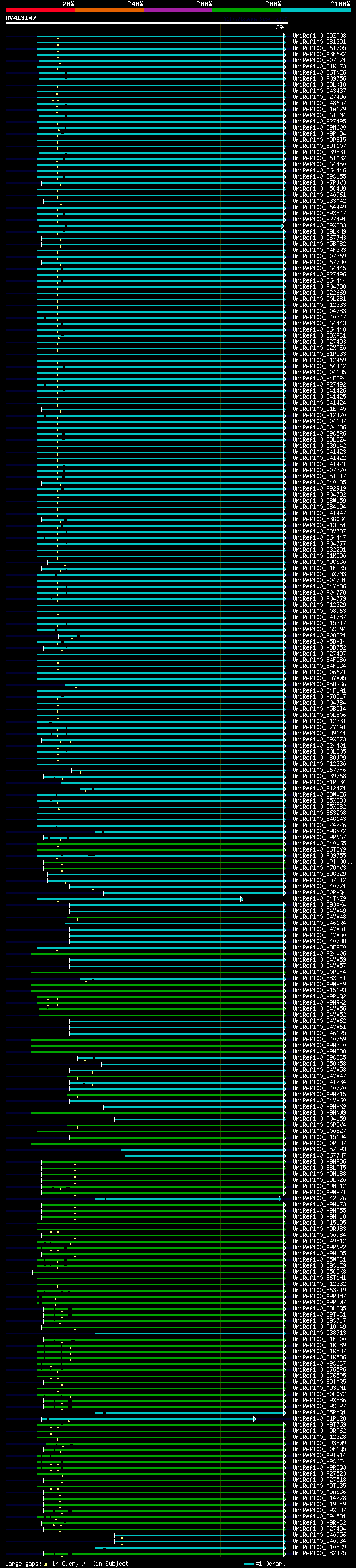
Task: Select hit UniRef100_Q9XQB3
Action: 319,225
